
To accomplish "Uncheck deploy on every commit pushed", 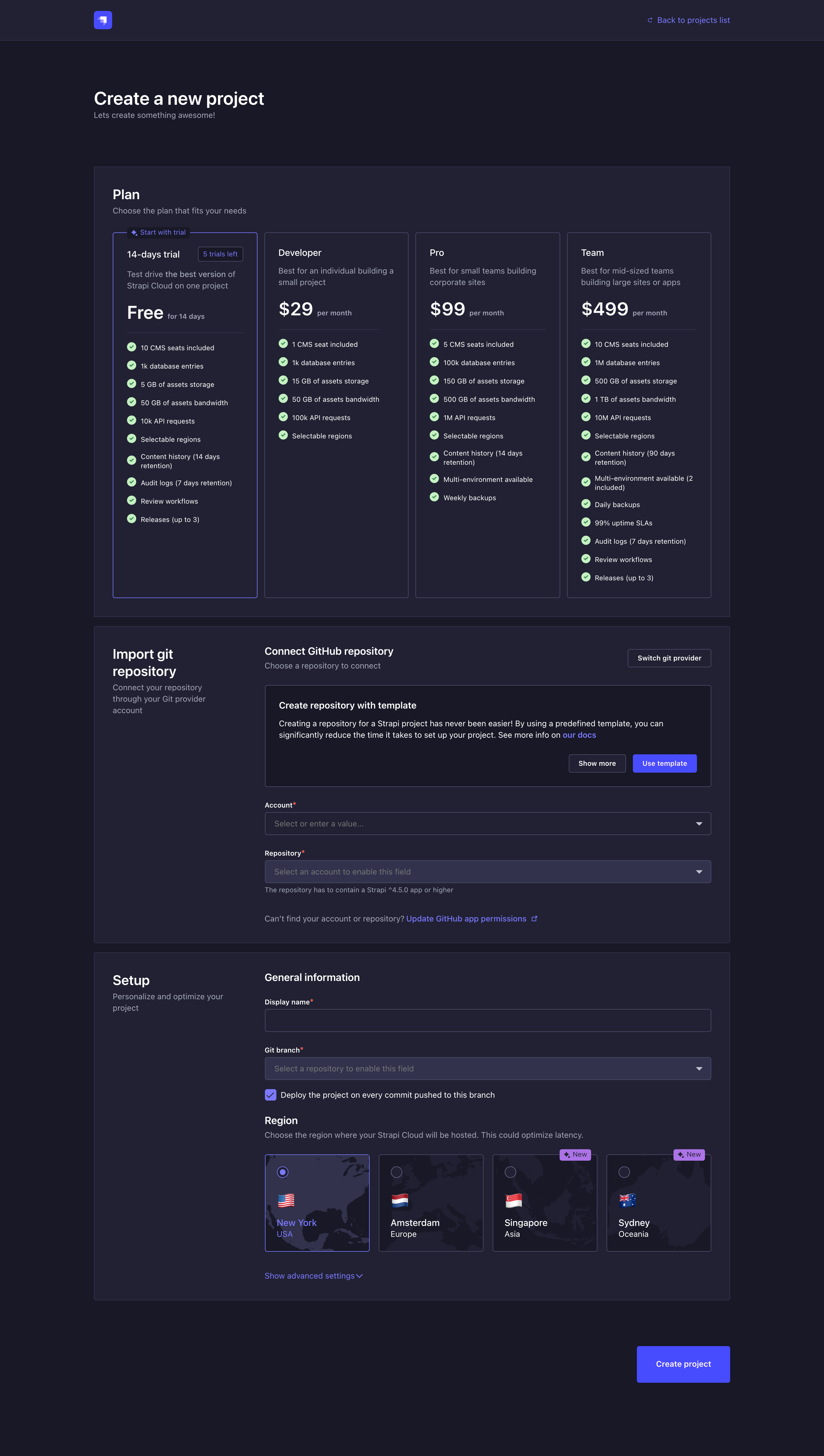I will coord(270,1095).
